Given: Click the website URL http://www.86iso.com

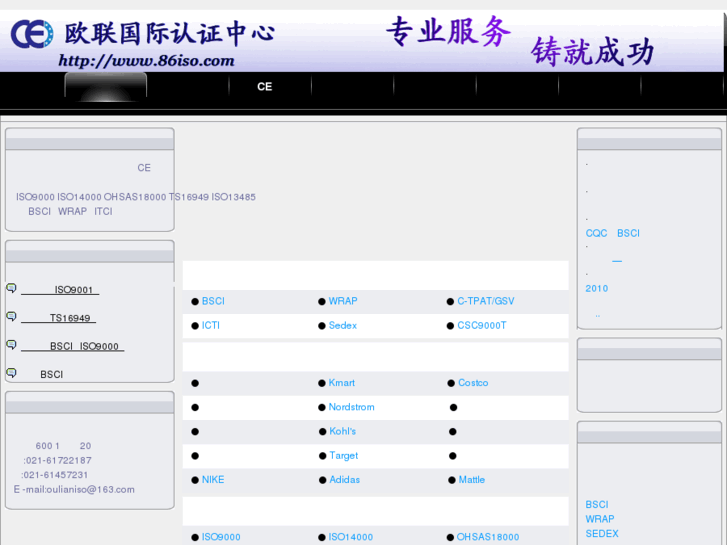Looking at the screenshot, I should (147, 61).
